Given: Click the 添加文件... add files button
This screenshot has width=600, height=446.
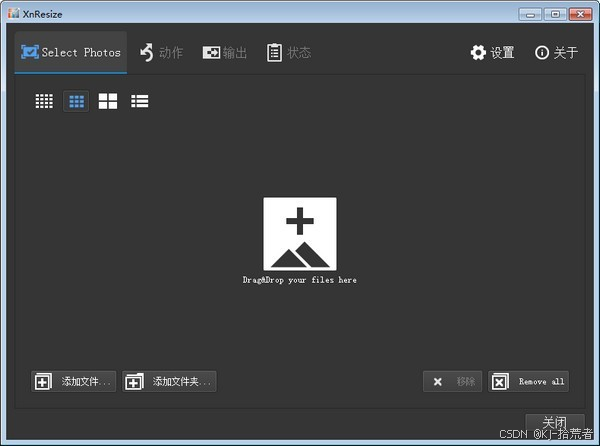Looking at the screenshot, I should 73,381.
